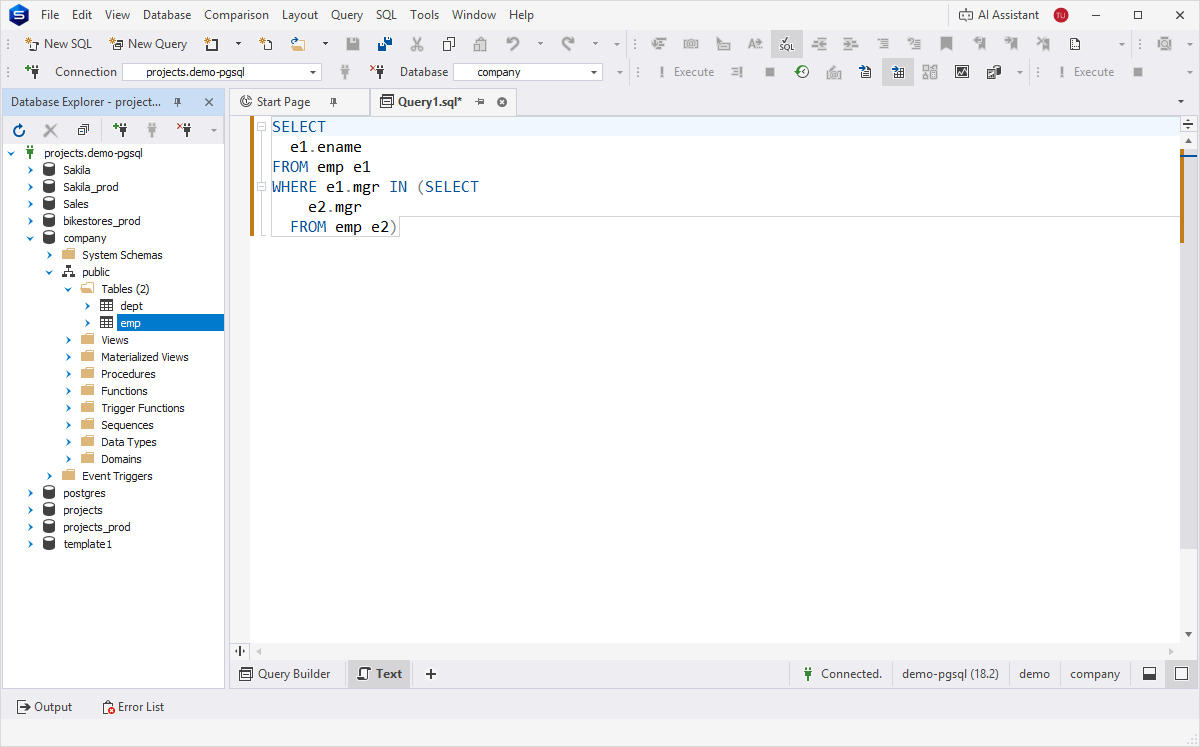1200x747 pixels.
Task: Select the emp table in the tree
Action: click(130, 323)
